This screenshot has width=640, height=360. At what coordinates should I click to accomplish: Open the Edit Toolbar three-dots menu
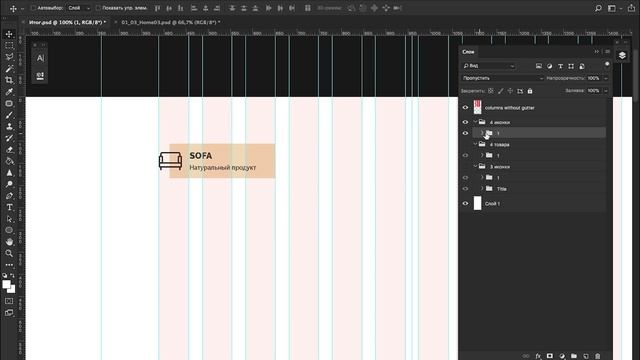[9, 264]
